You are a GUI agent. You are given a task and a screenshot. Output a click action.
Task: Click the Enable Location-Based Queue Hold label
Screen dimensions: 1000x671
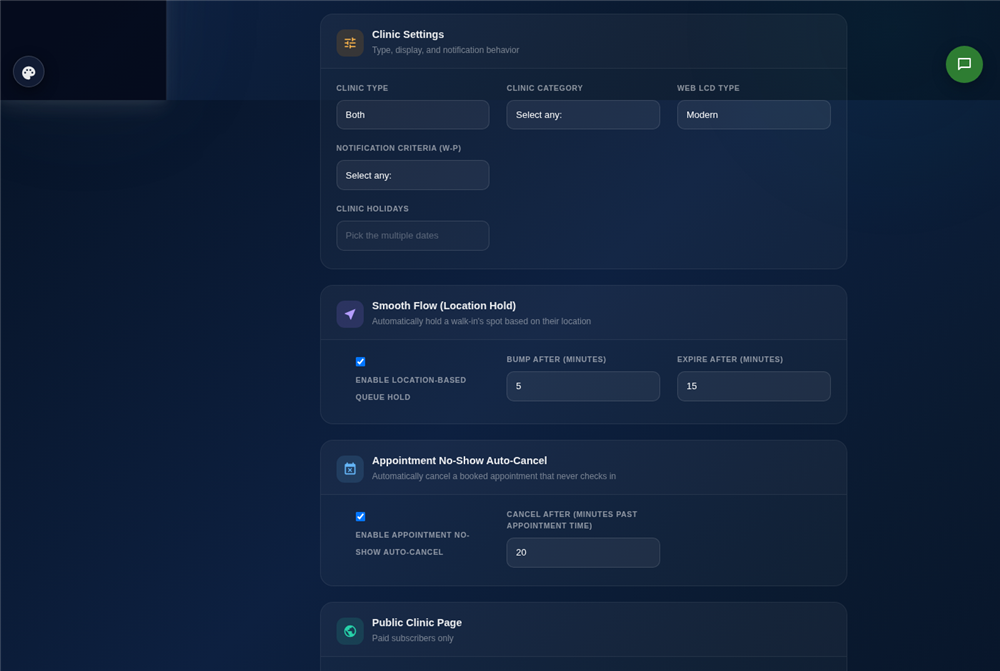coord(411,389)
